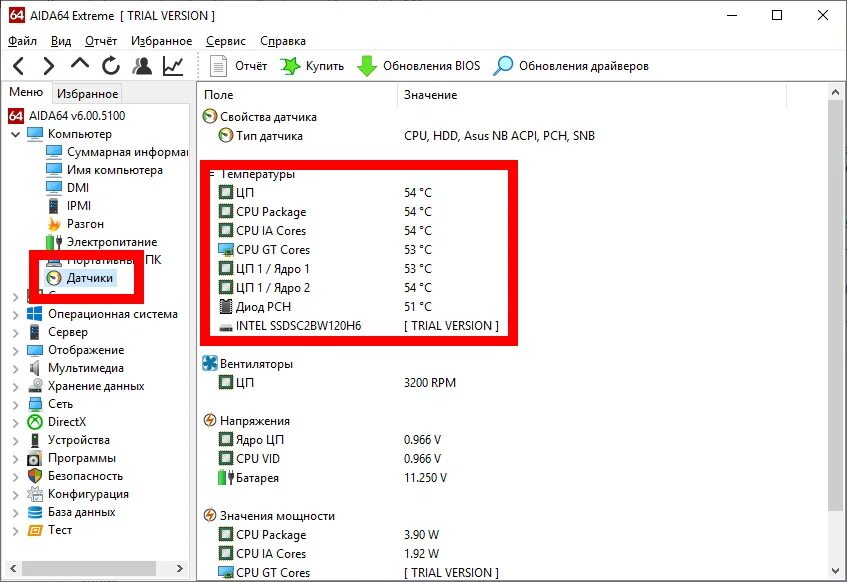Click the up-level arrow toolbar icon
Image resolution: width=847 pixels, height=582 pixels.
80,64
